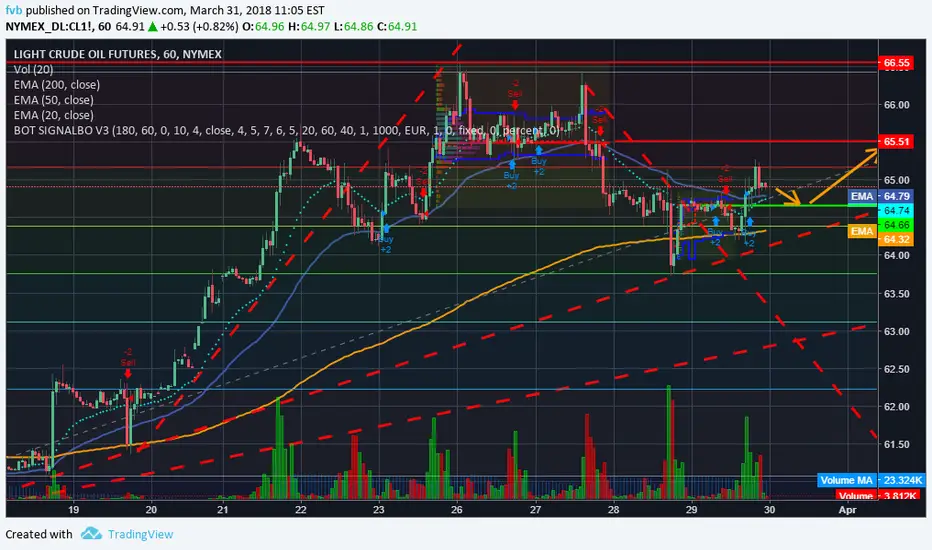This screenshot has width=932, height=550.
Task: Click the Volume MA 23.324K label
Action: (x=871, y=480)
